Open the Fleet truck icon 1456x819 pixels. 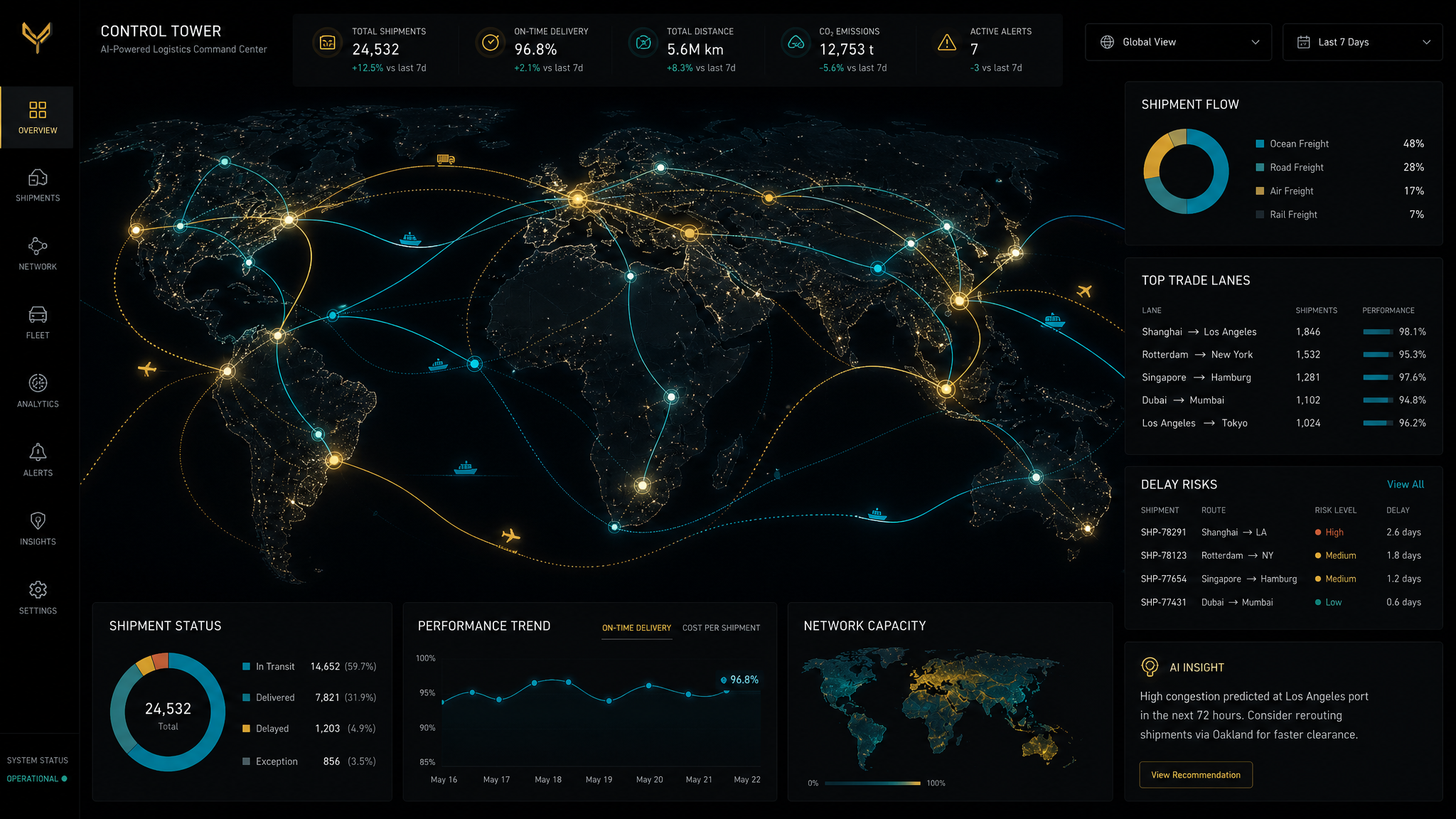point(38,314)
